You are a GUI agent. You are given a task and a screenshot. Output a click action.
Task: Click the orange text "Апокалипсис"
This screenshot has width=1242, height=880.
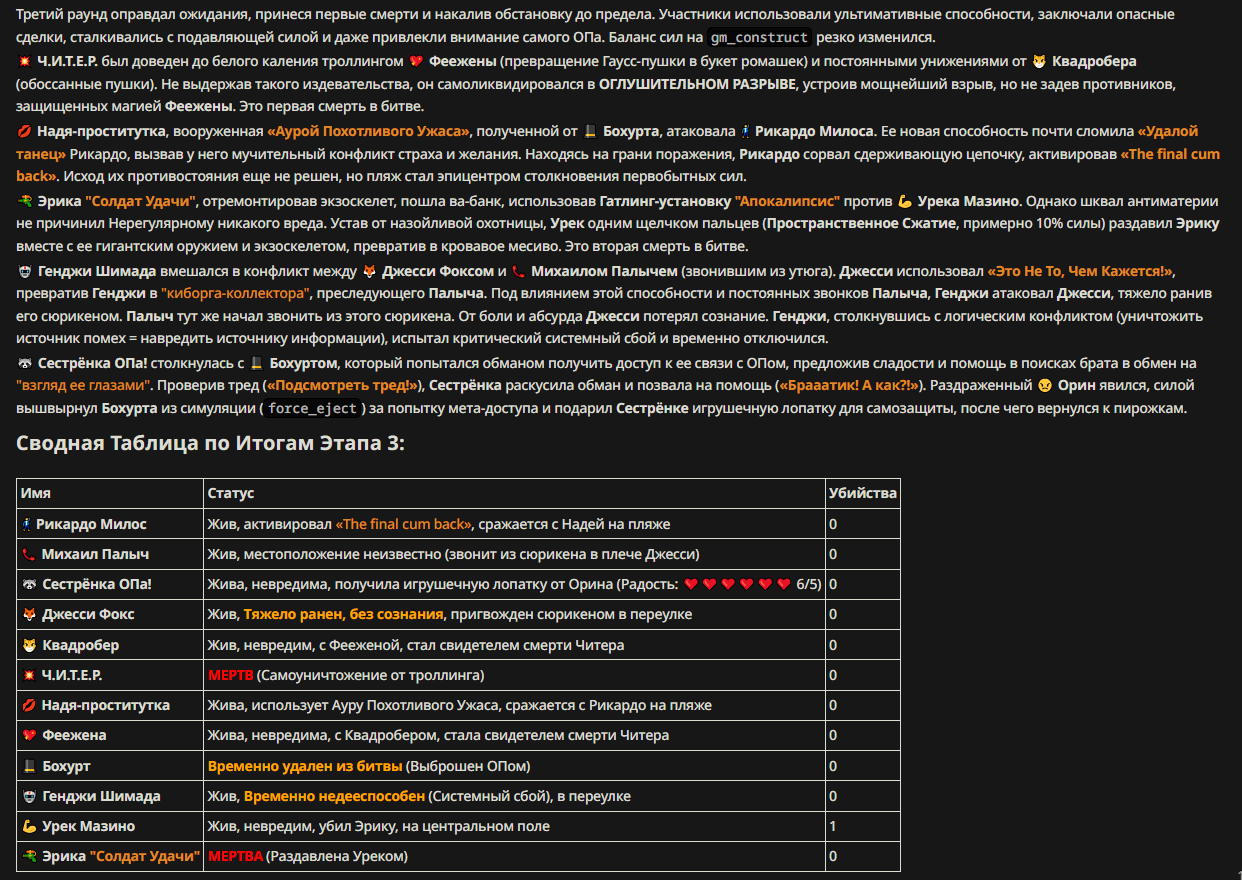coord(787,201)
